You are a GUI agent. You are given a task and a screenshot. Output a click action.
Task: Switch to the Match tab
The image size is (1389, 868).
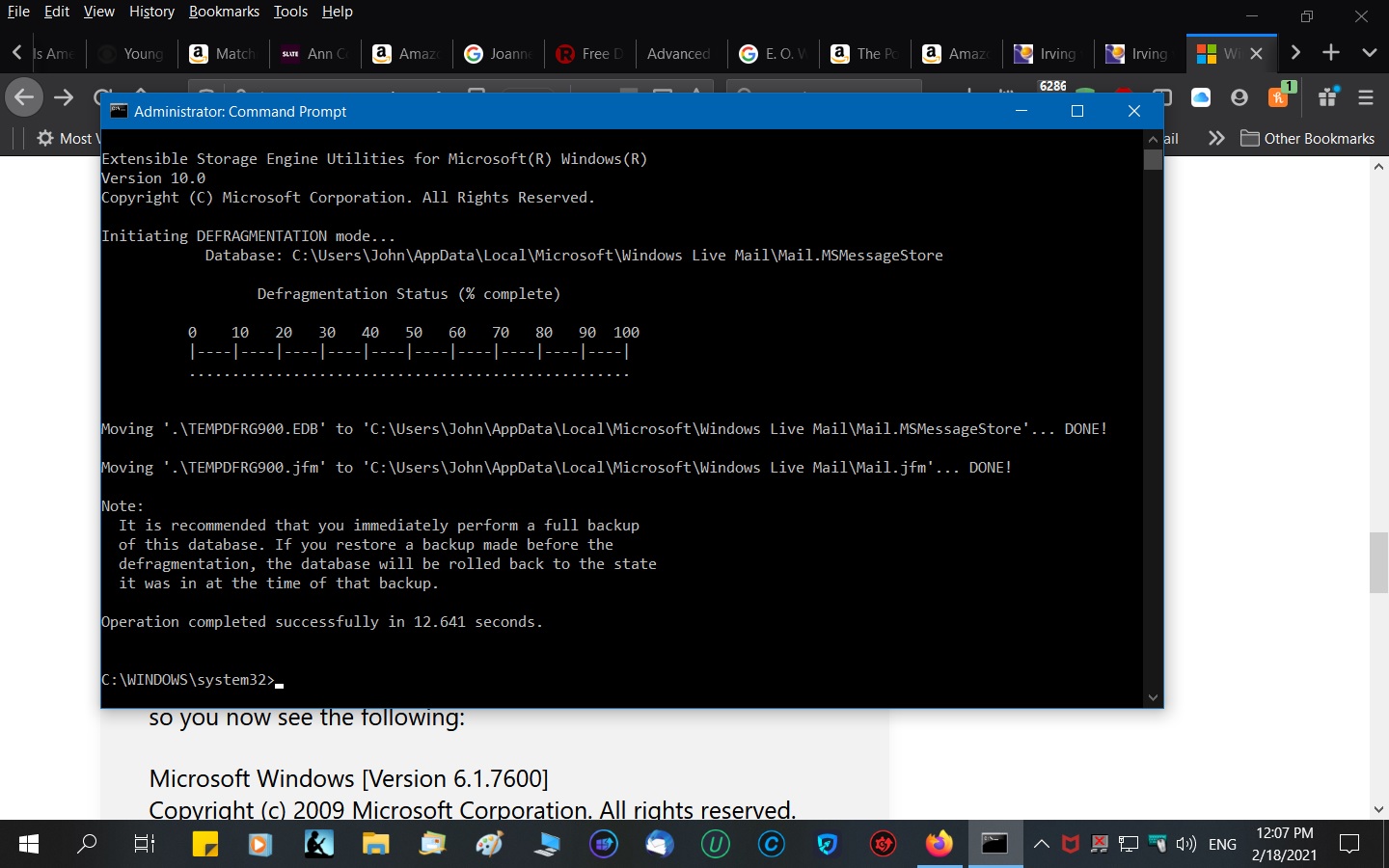224,54
